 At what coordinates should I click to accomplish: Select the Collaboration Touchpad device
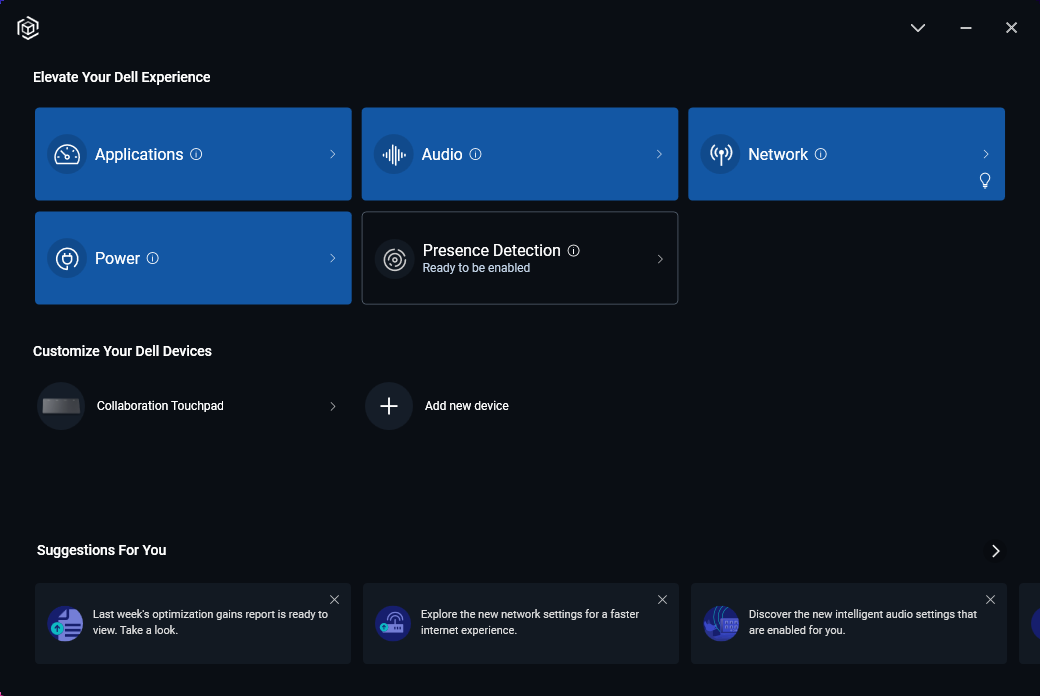pyautogui.click(x=160, y=406)
